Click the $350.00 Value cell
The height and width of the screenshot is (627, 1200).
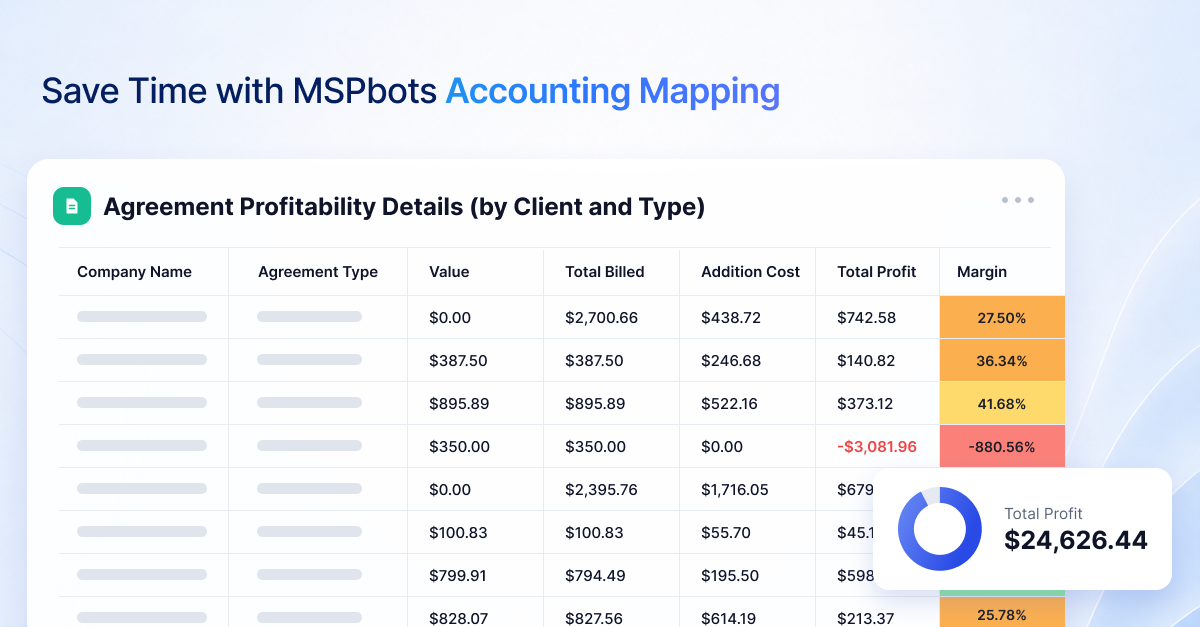(459, 447)
